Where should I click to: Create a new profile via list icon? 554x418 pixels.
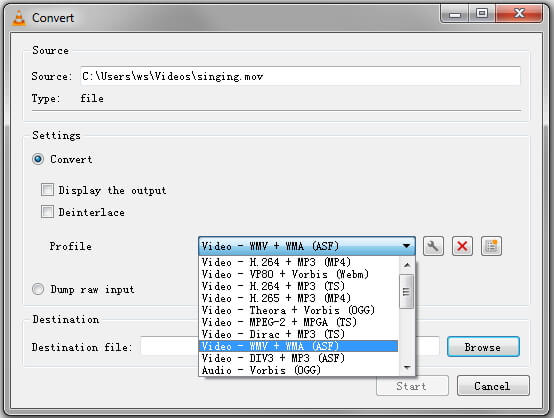[x=491, y=246]
